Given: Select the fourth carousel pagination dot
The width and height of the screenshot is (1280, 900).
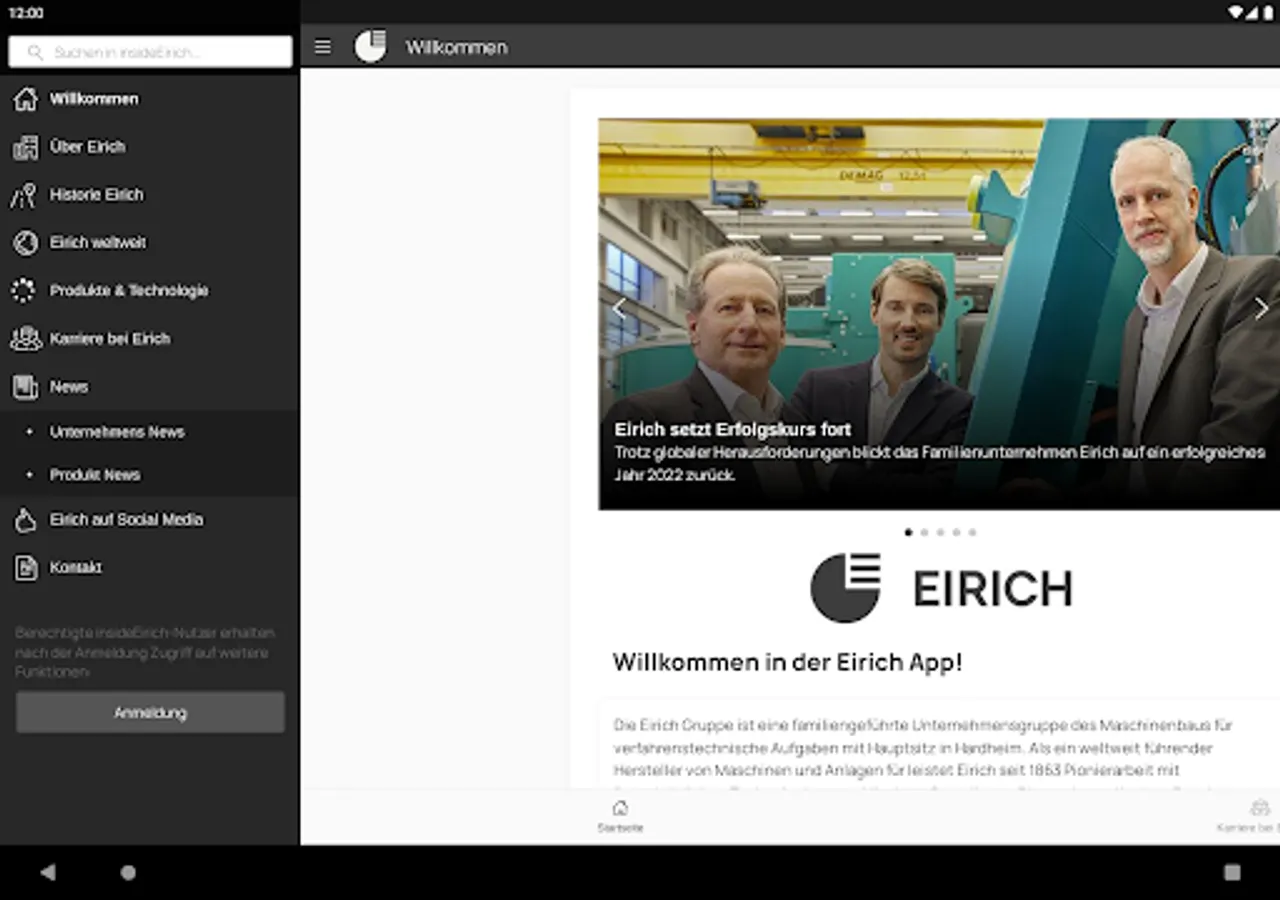Looking at the screenshot, I should (956, 533).
